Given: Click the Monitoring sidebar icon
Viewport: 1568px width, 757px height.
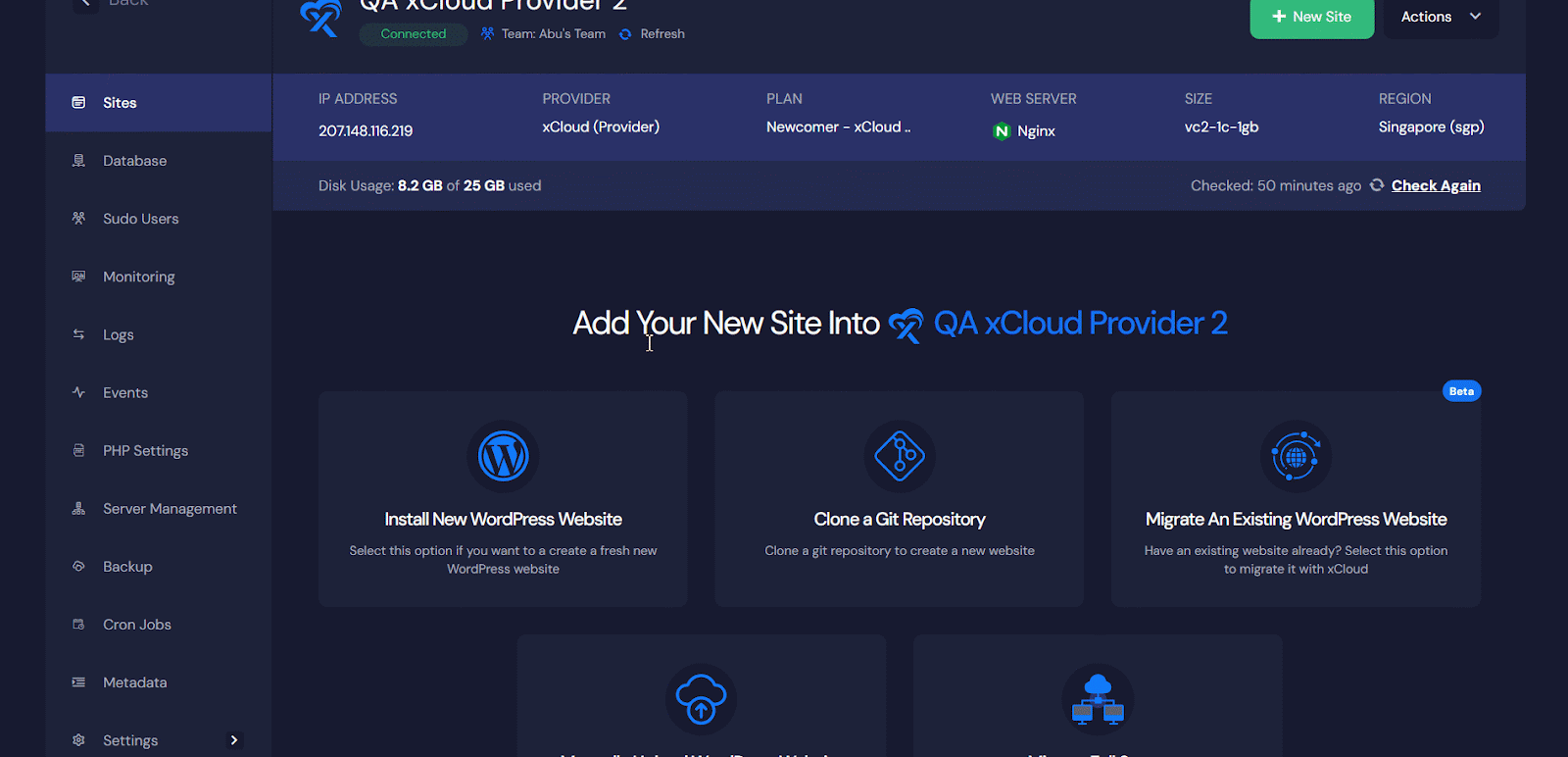Looking at the screenshot, I should [78, 276].
